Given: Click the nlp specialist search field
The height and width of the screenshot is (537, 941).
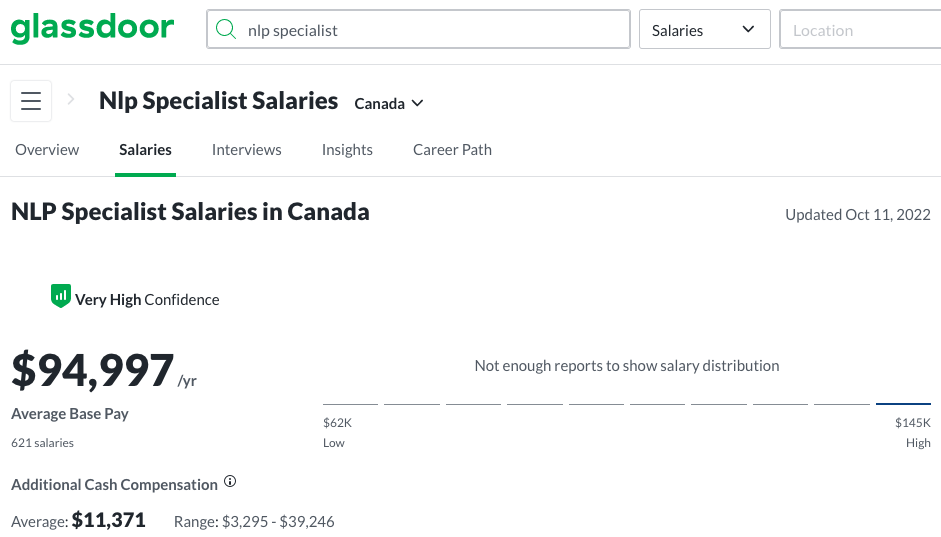Looking at the screenshot, I should 418,29.
